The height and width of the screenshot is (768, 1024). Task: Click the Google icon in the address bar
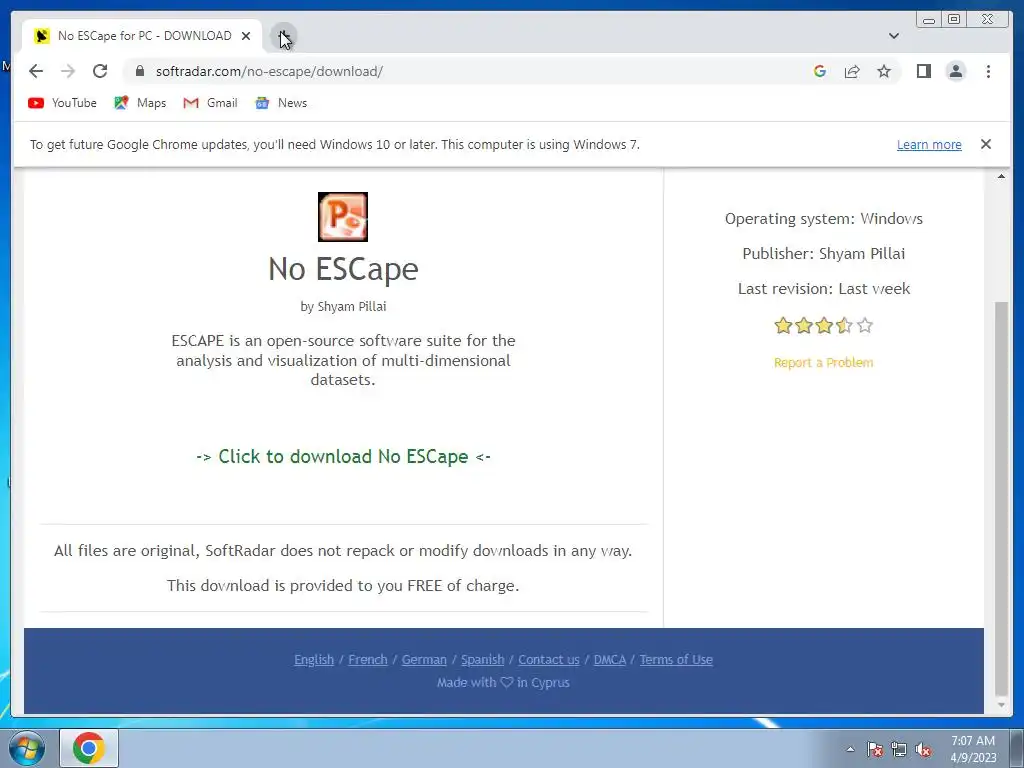click(820, 71)
